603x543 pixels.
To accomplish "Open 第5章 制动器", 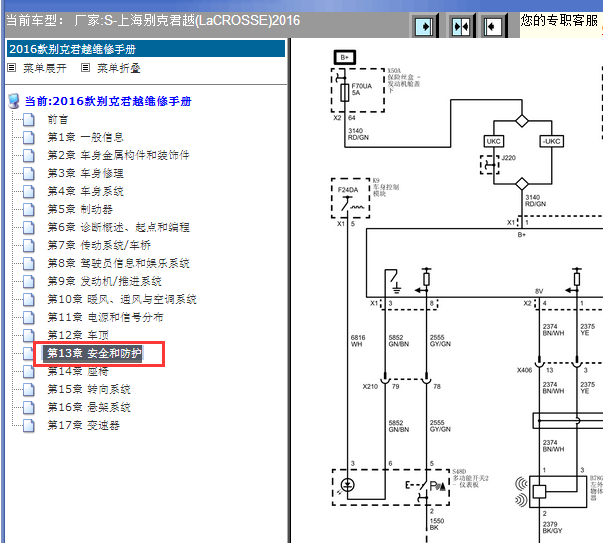I will tap(80, 209).
